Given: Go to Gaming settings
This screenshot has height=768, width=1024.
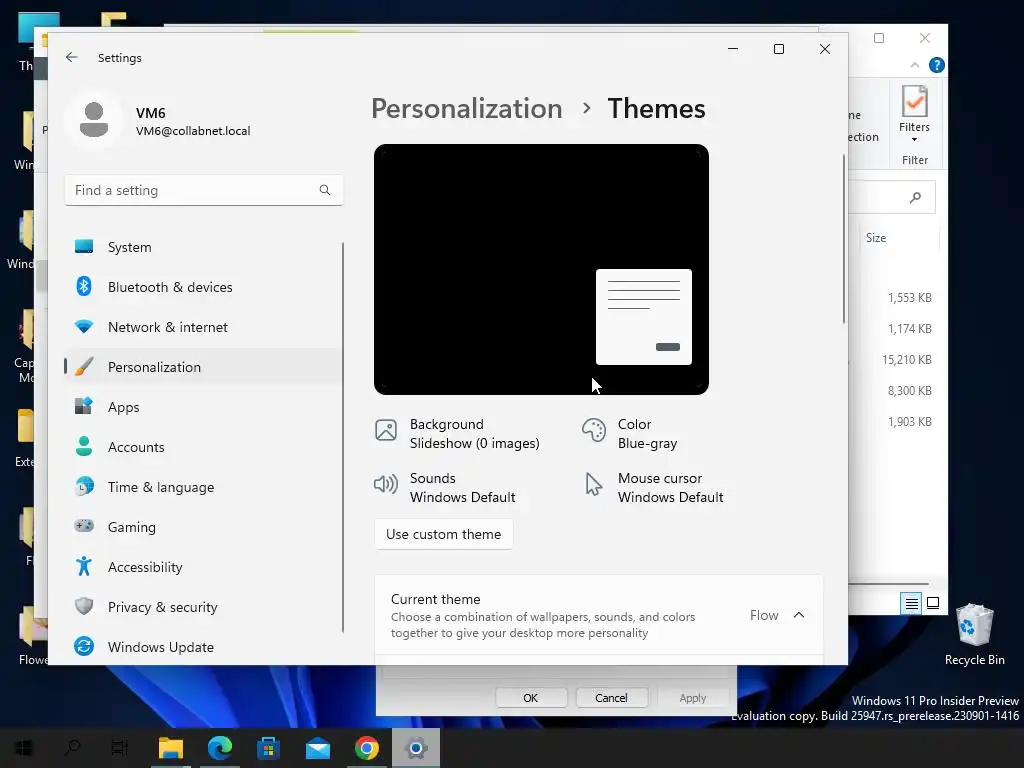Looking at the screenshot, I should [203, 526].
